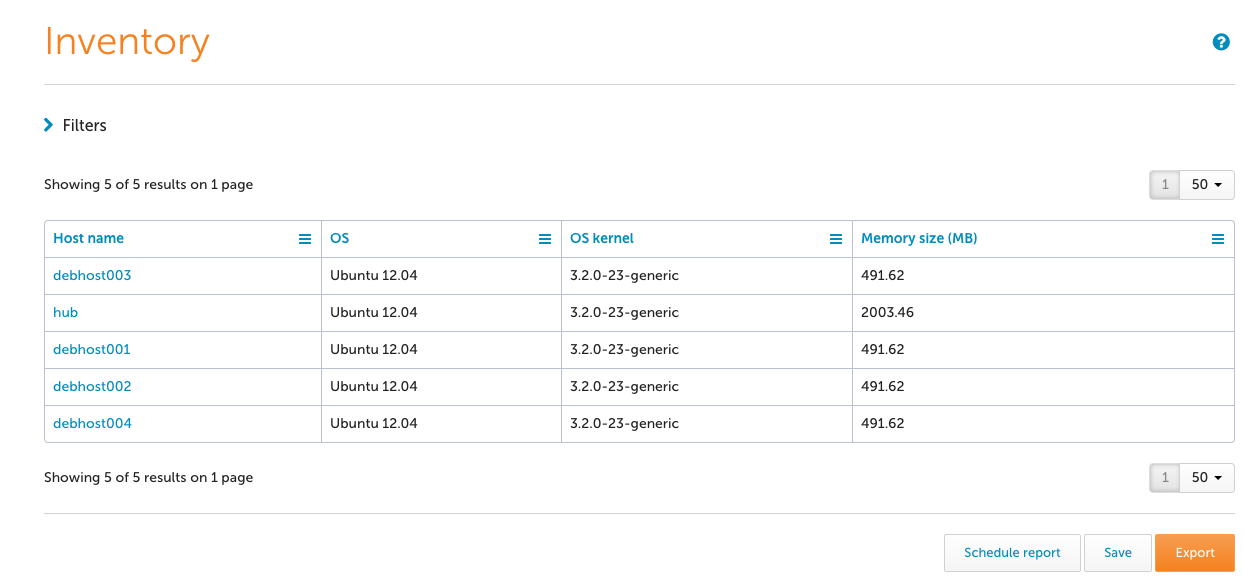Screen dimensions: 1243x583
Task: Click the Save button
Action: pyautogui.click(x=1118, y=553)
